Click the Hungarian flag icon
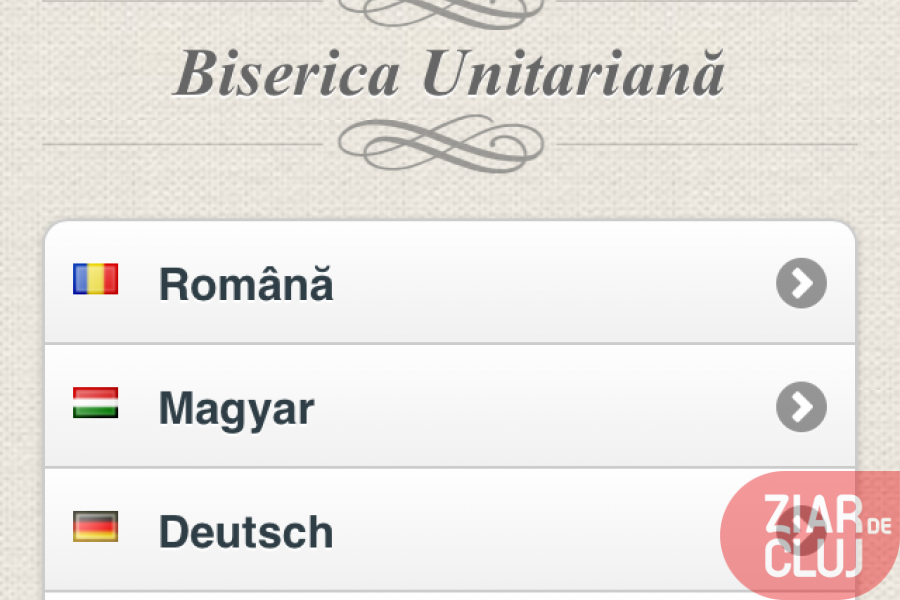Image resolution: width=900 pixels, height=600 pixels. tap(96, 403)
